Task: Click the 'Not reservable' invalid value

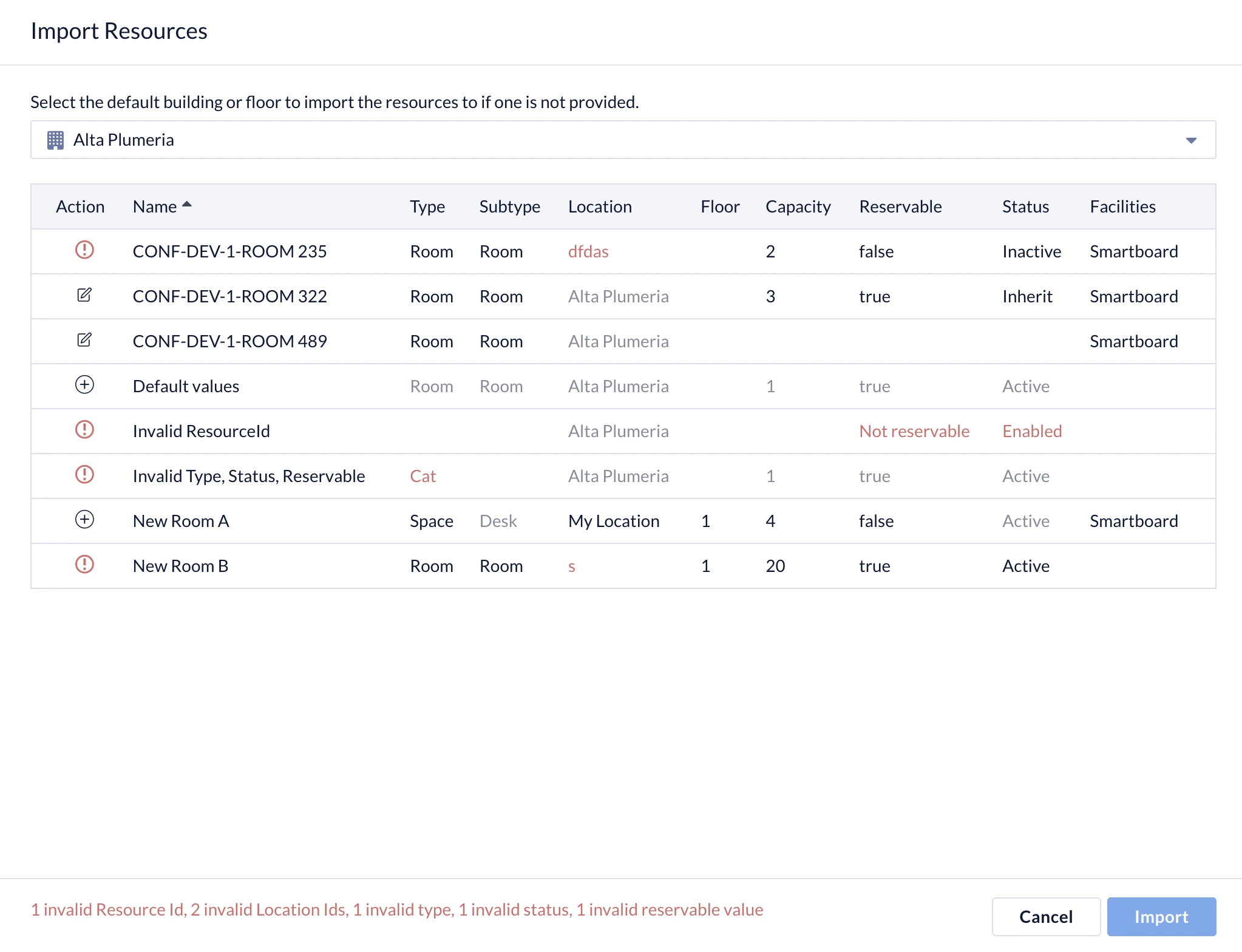Action: [914, 431]
